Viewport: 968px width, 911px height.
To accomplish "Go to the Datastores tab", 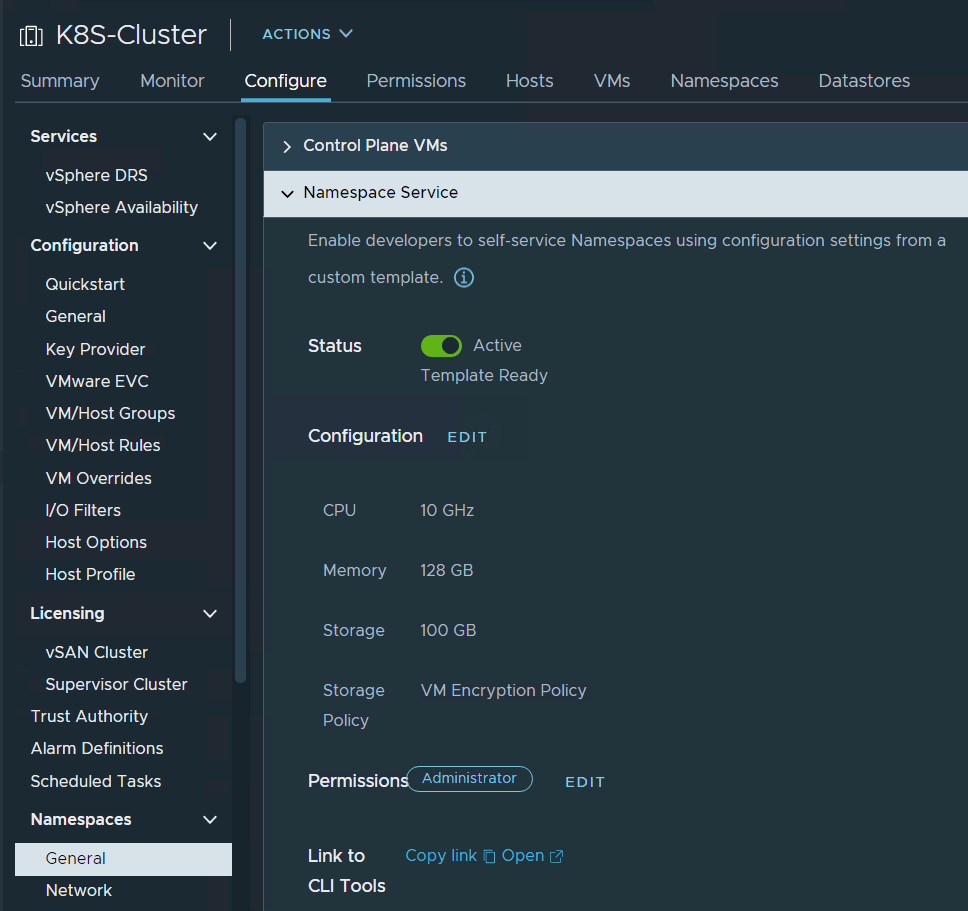I will (864, 81).
